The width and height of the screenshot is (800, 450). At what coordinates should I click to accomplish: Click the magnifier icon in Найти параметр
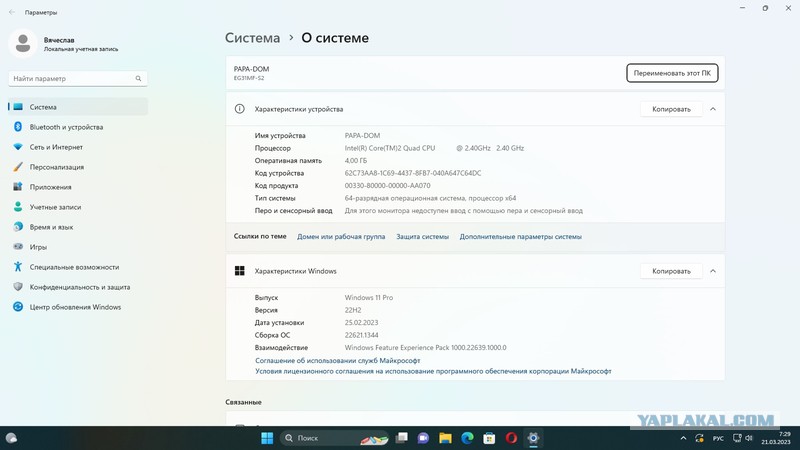tap(138, 79)
